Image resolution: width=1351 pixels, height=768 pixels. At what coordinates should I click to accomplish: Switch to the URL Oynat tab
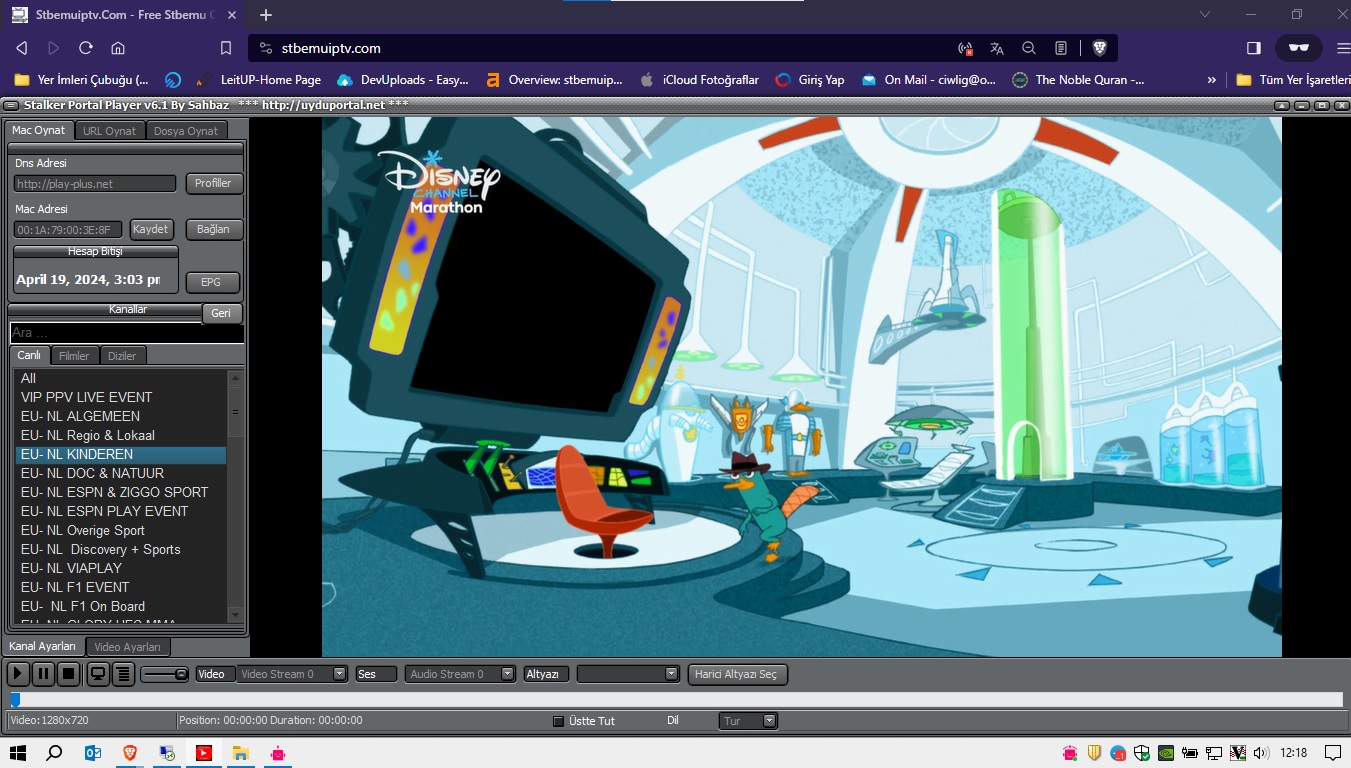(x=109, y=131)
